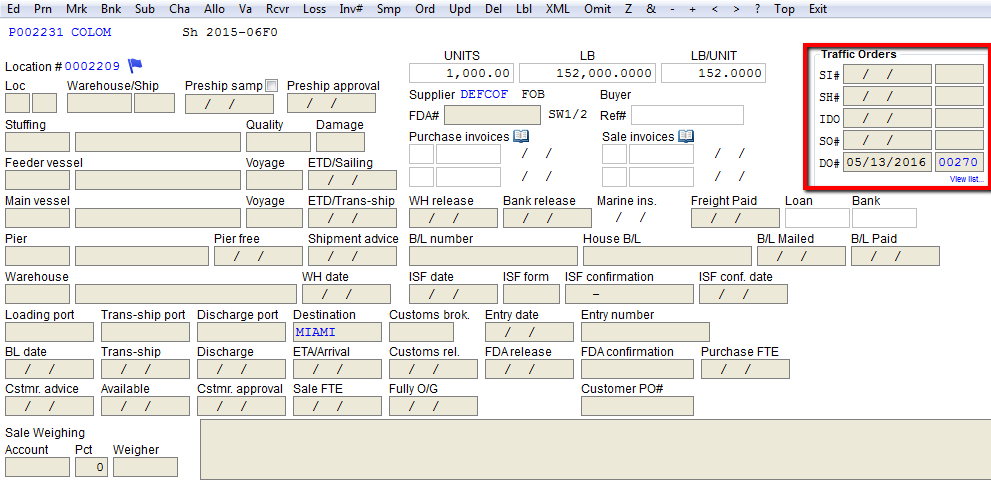Open the Ed menu
This screenshot has width=991, height=481.
point(13,9)
